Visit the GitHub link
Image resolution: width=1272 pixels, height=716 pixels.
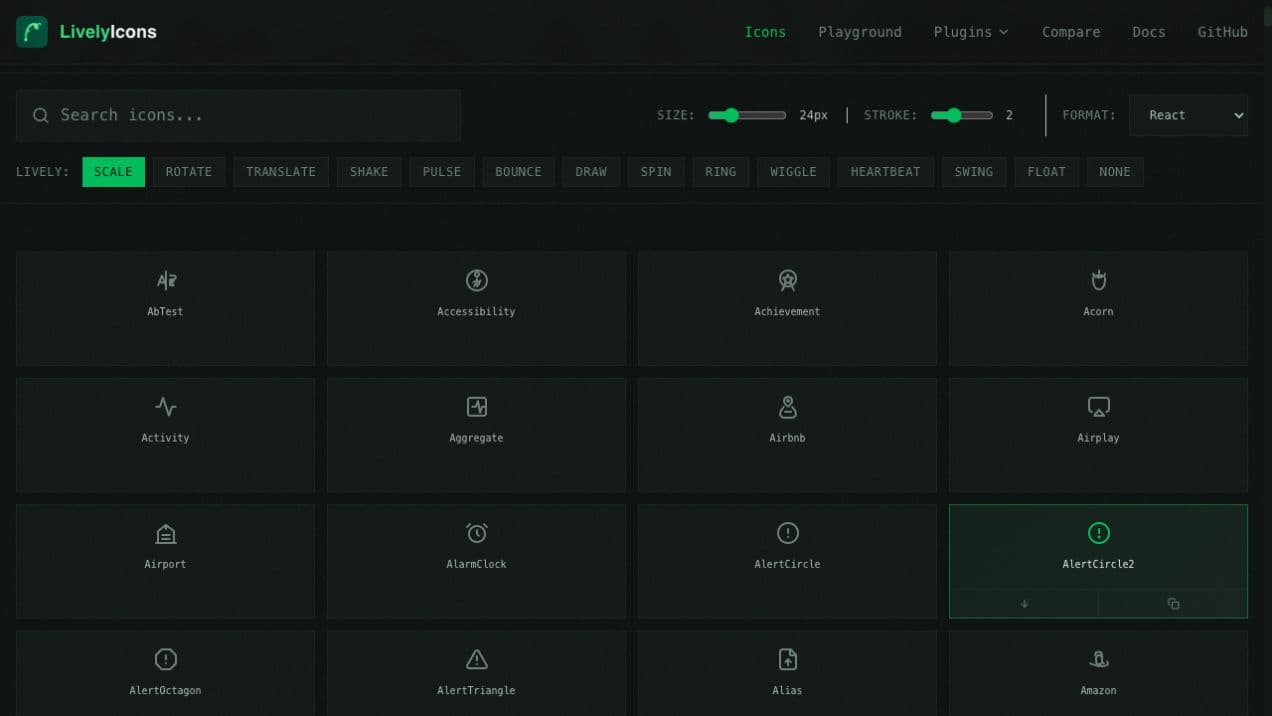pyautogui.click(x=1222, y=32)
